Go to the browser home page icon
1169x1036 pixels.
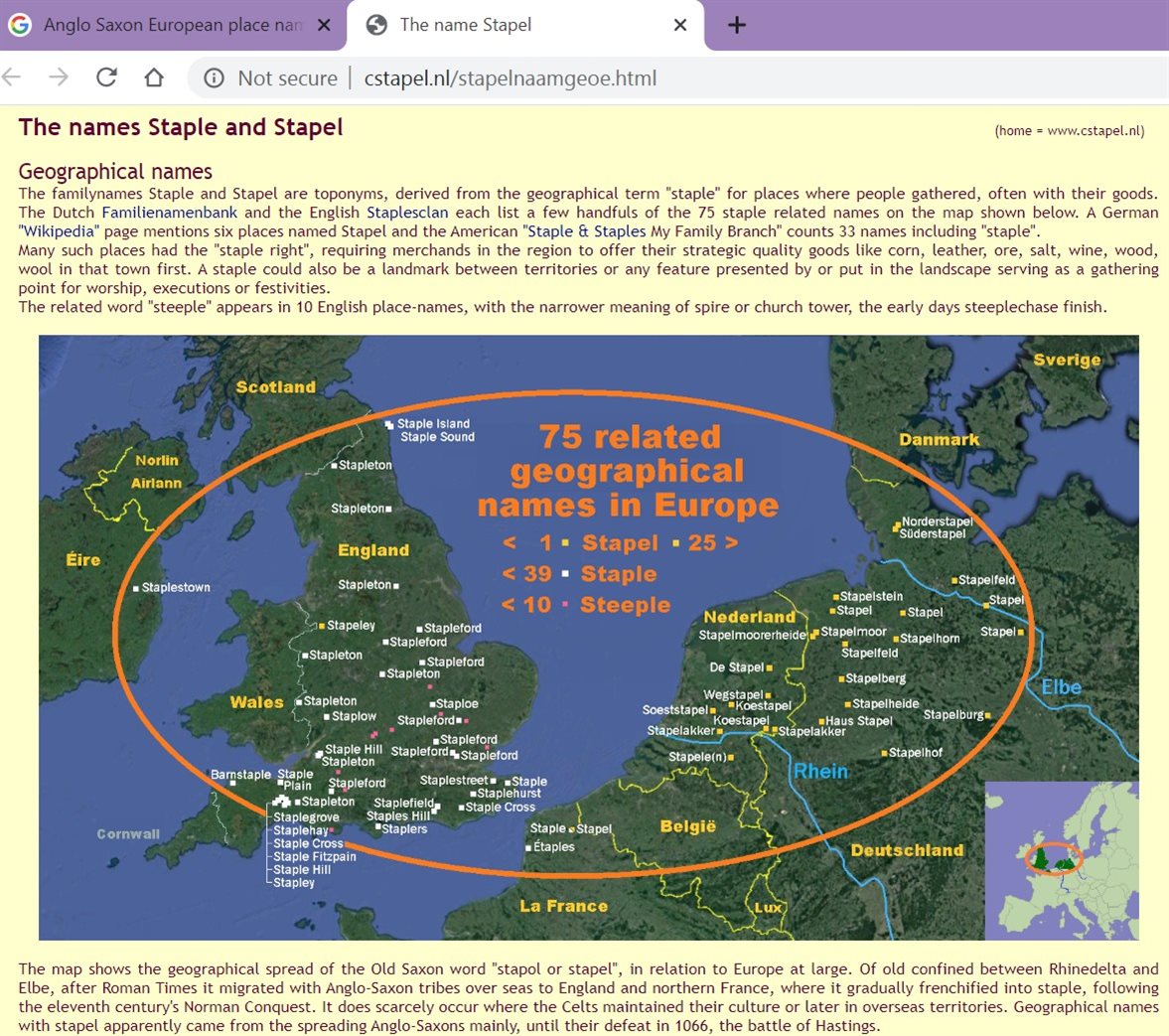coord(154,77)
